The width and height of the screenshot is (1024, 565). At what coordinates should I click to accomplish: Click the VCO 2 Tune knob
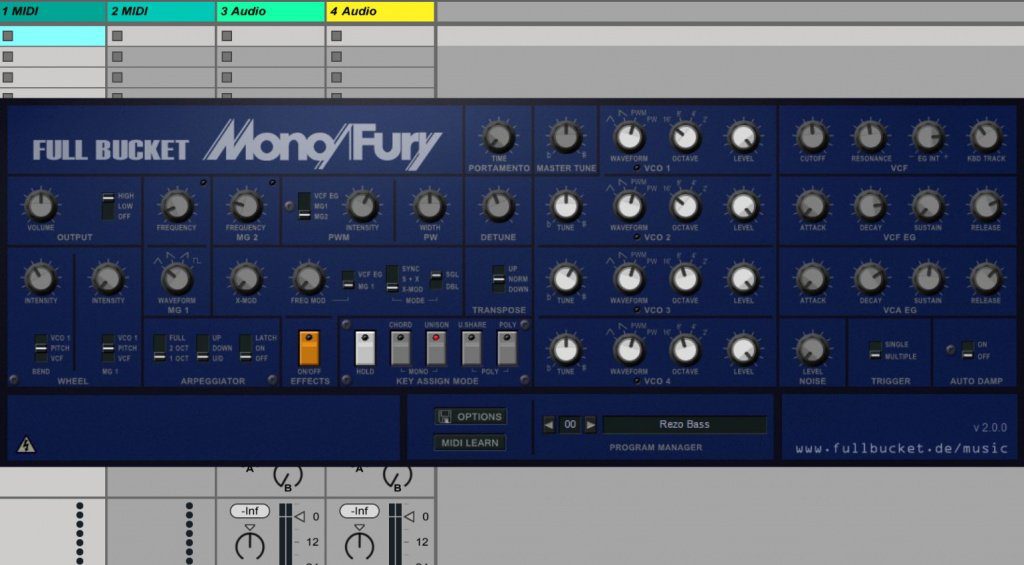click(566, 206)
